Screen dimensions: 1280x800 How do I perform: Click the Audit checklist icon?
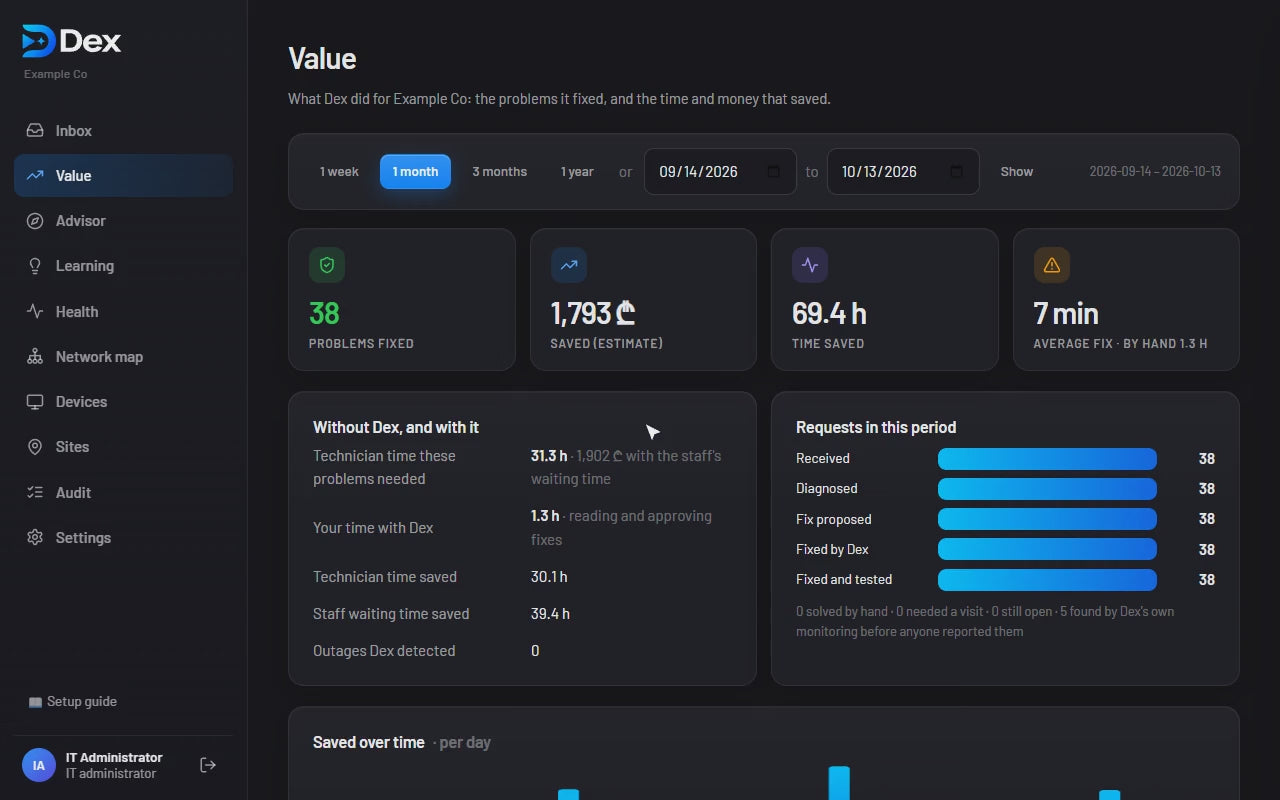tap(35, 493)
